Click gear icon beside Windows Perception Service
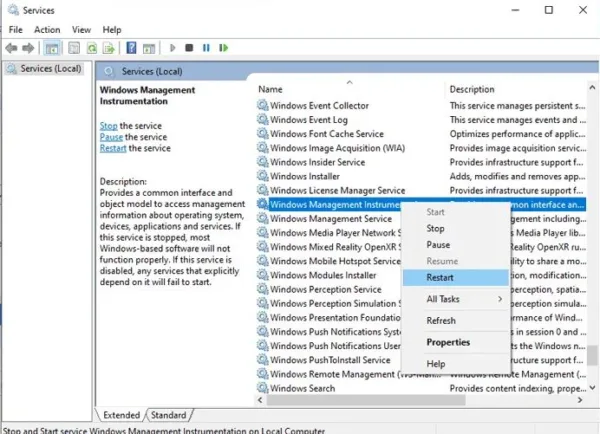 (x=262, y=289)
